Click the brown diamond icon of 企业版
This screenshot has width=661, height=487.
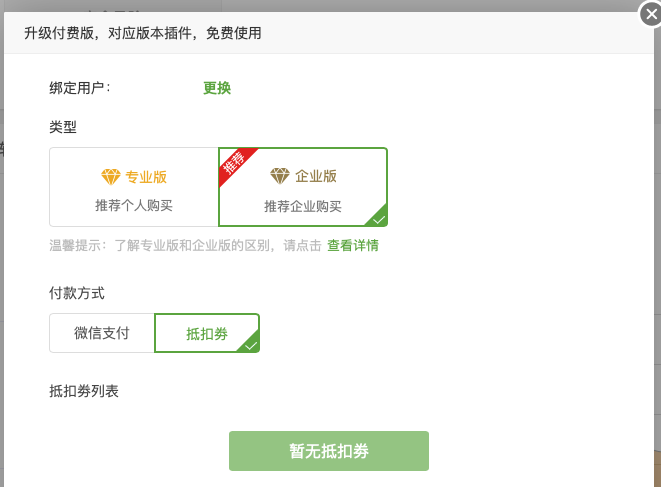click(280, 176)
